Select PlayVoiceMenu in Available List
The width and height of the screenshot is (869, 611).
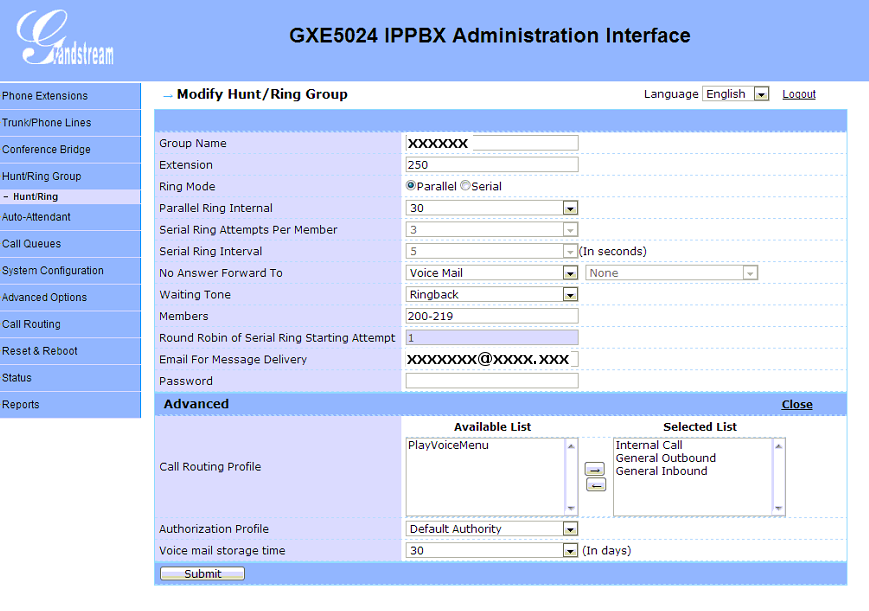(x=448, y=446)
